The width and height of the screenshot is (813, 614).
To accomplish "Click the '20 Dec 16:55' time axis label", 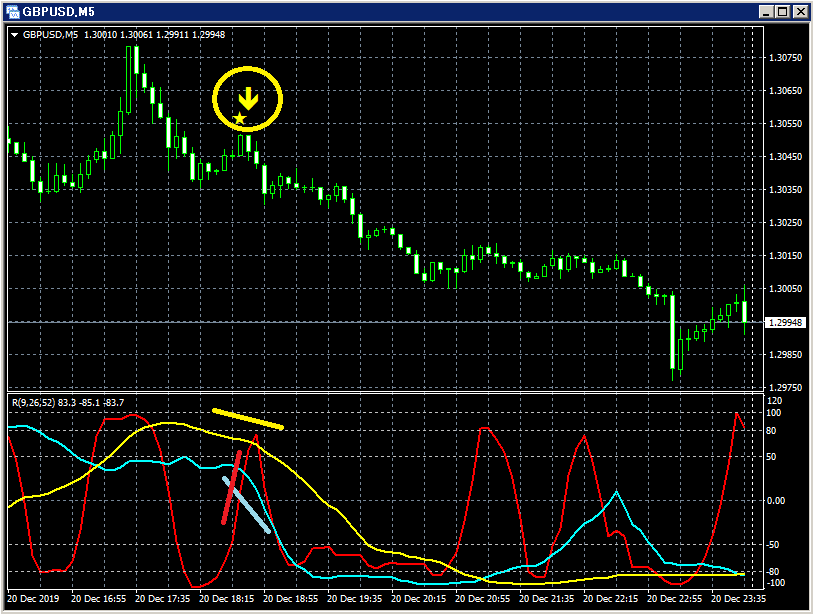I will click(x=99, y=599).
